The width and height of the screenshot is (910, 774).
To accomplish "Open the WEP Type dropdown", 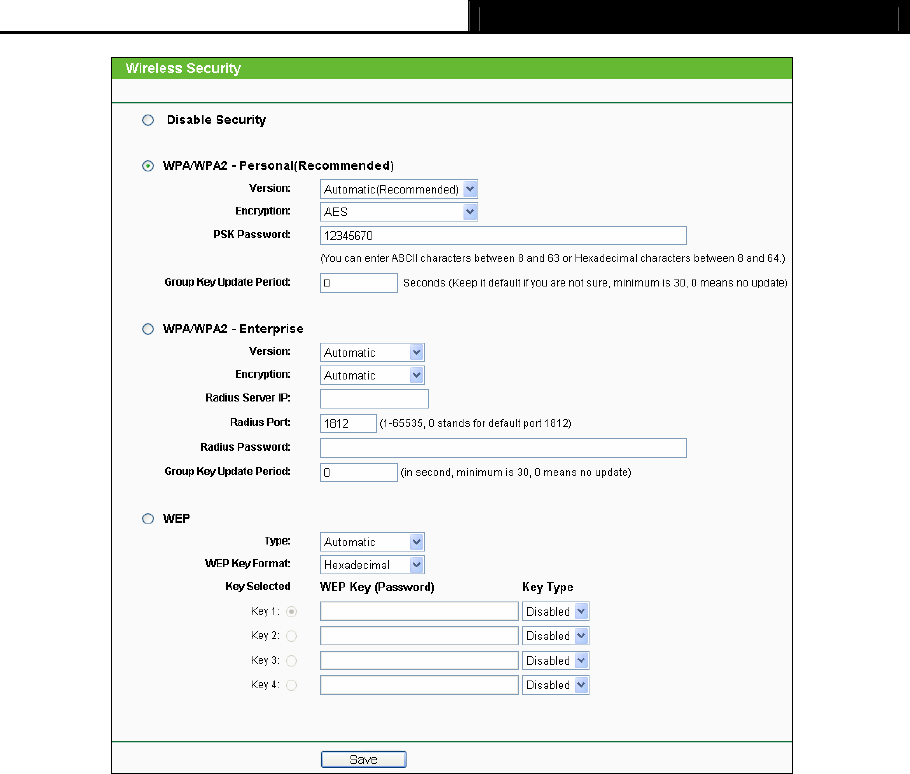I will pyautogui.click(x=372, y=542).
